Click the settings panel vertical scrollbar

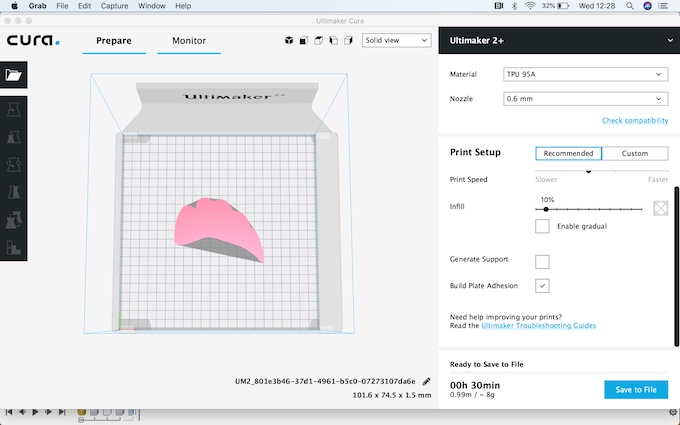[x=677, y=266]
